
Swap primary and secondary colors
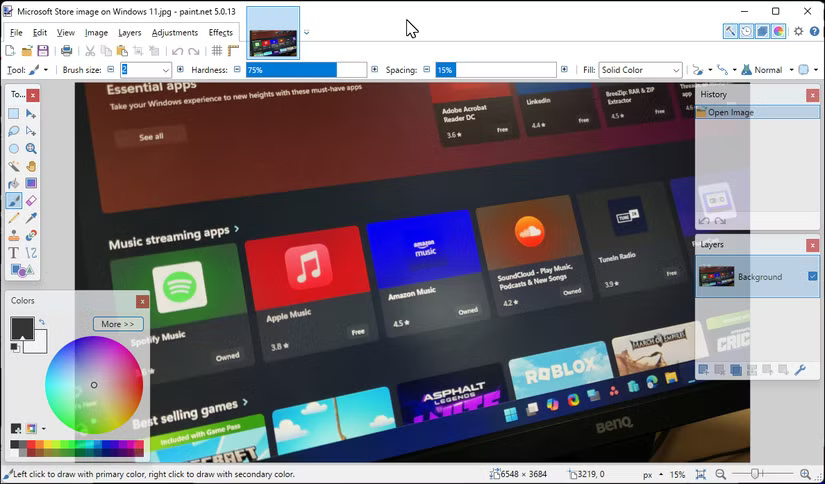coord(42,321)
